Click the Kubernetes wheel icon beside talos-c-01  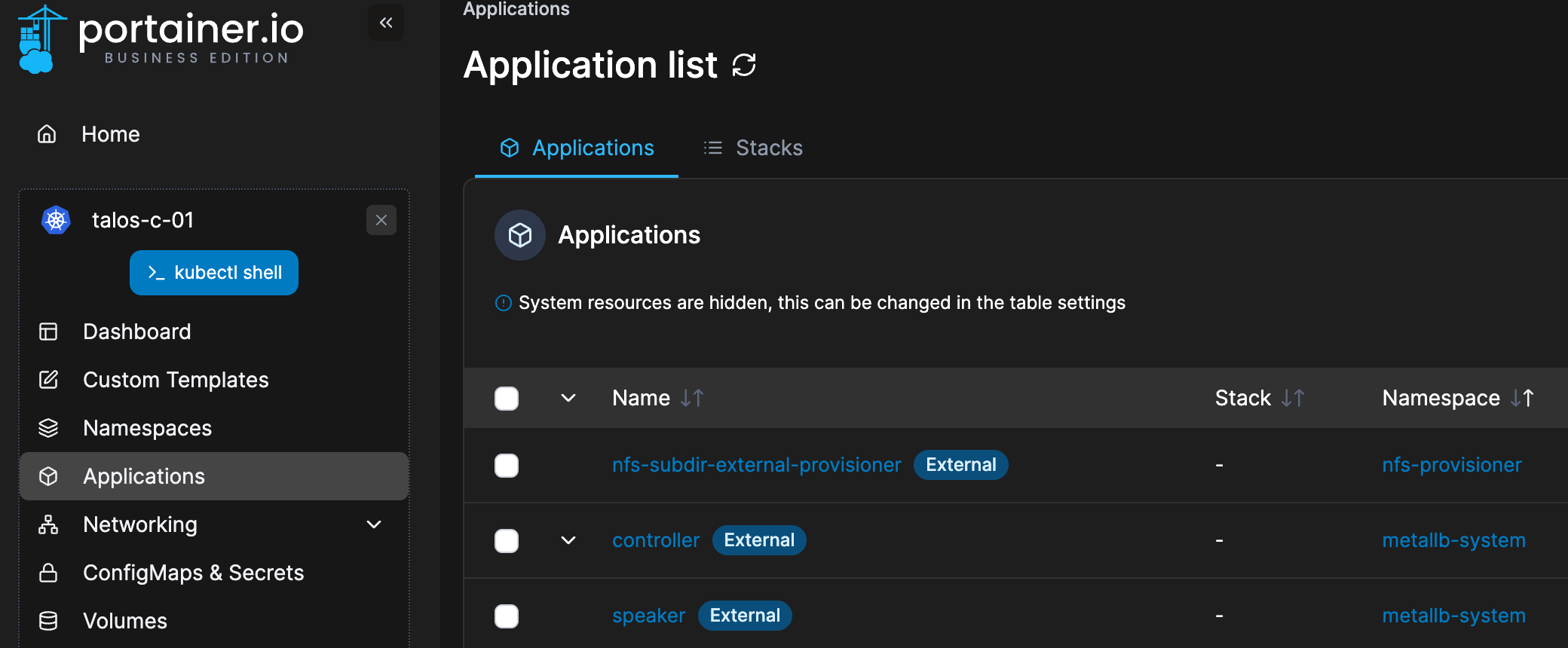pyautogui.click(x=56, y=220)
